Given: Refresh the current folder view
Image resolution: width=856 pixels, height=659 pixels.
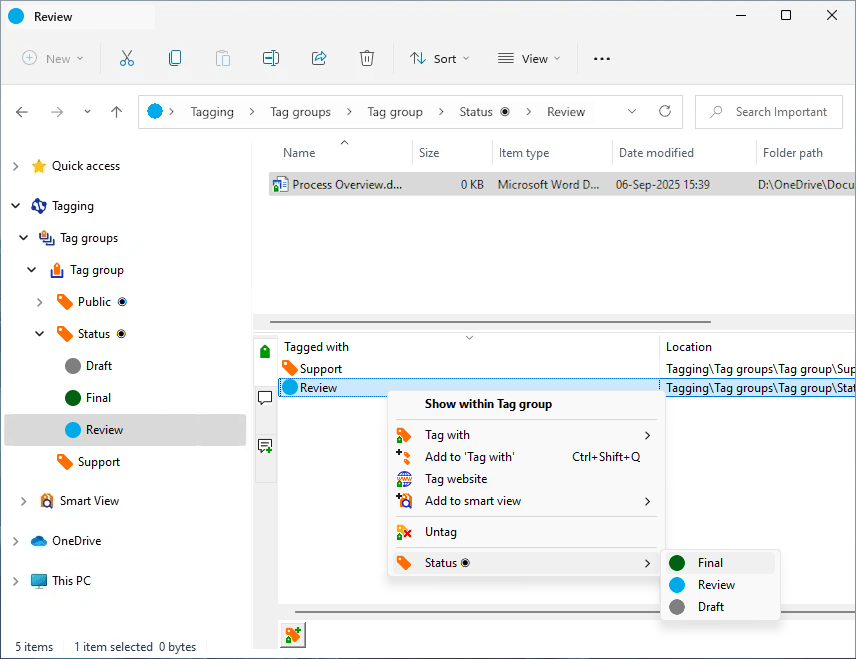Looking at the screenshot, I should pyautogui.click(x=664, y=112).
